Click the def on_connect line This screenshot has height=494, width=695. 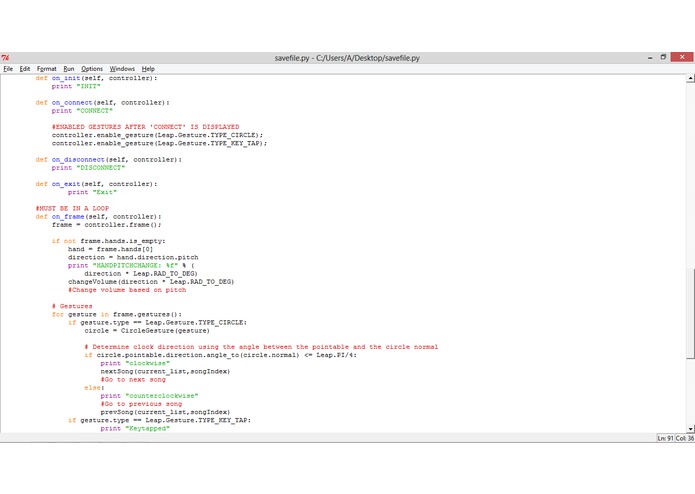pos(102,103)
